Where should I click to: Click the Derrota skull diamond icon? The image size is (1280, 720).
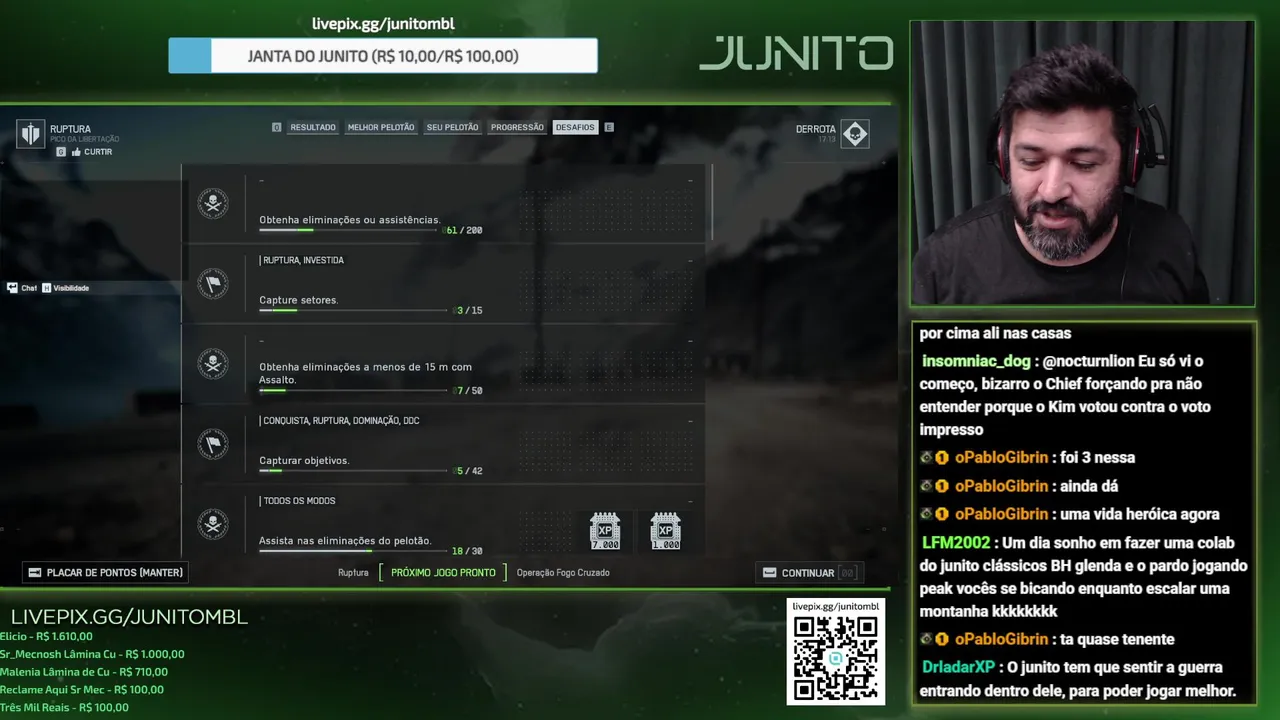(855, 134)
